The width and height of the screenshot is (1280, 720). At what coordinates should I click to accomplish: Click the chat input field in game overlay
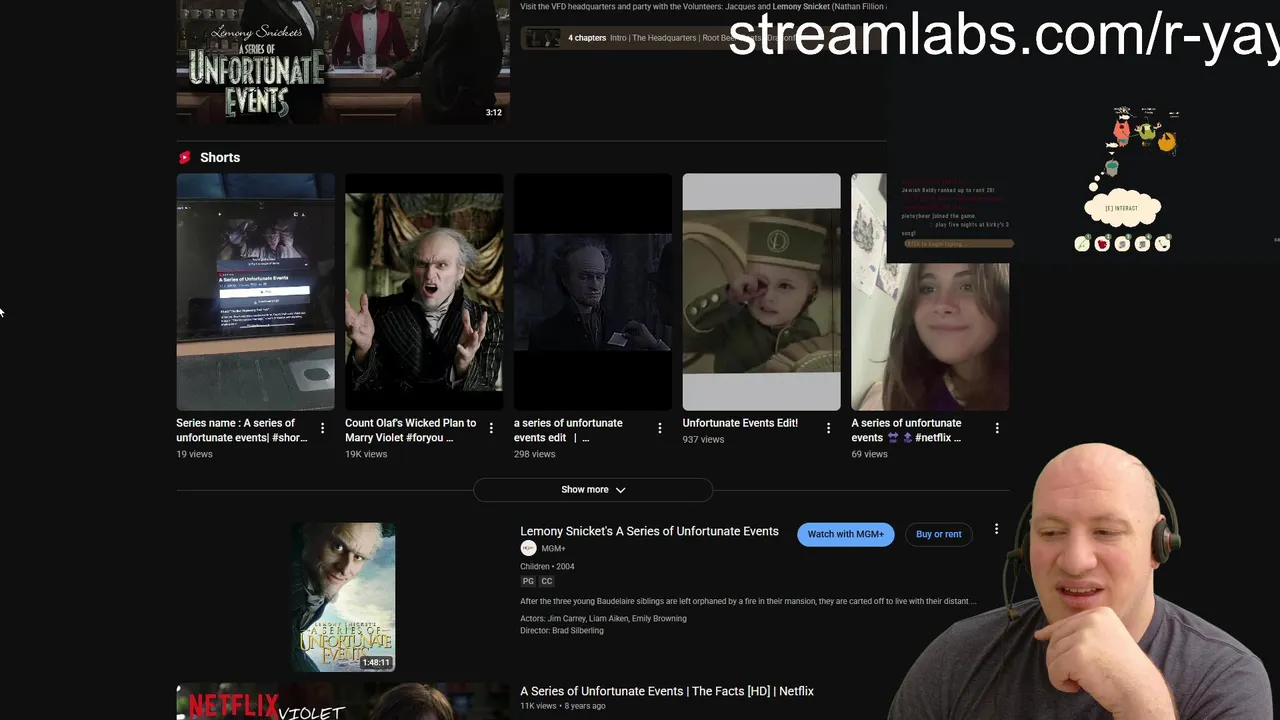[957, 244]
